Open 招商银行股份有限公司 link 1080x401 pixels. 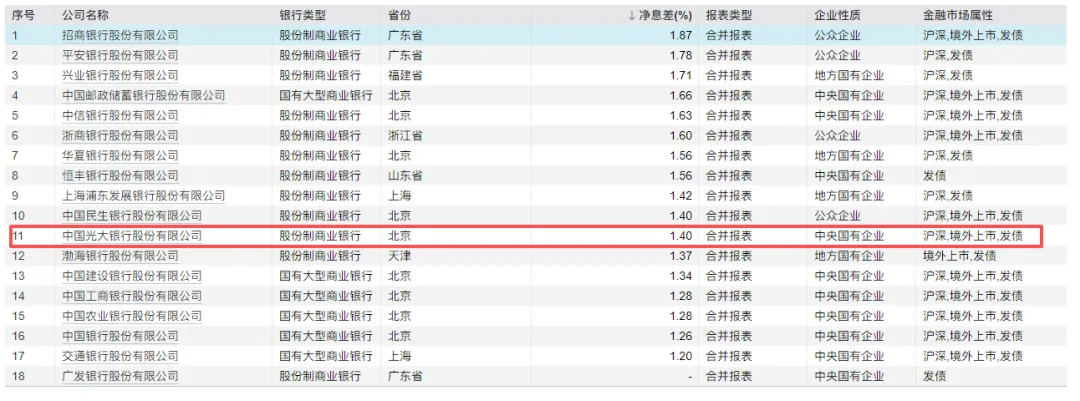[x=120, y=35]
